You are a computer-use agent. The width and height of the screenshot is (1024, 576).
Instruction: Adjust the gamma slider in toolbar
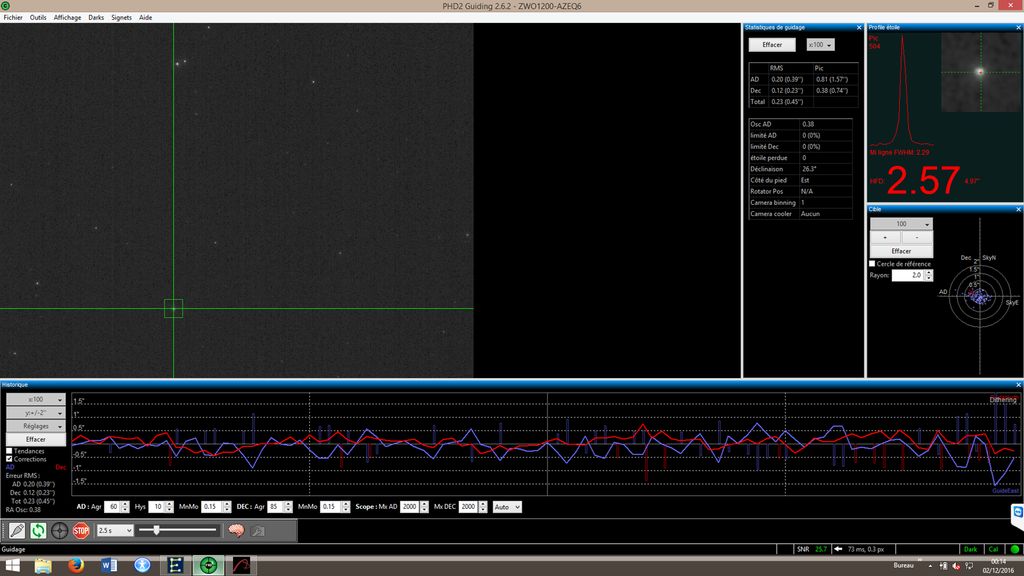pos(156,530)
